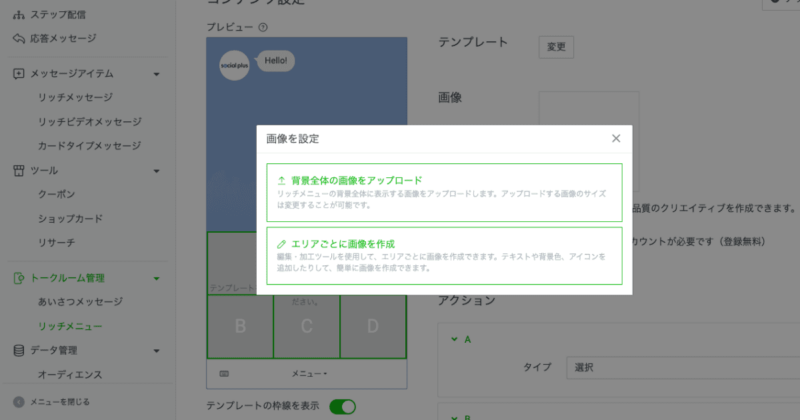Screen dimensions: 800x420
Task: Click the メニューを閉じる collapse arrow icon
Action: [x=19, y=402]
